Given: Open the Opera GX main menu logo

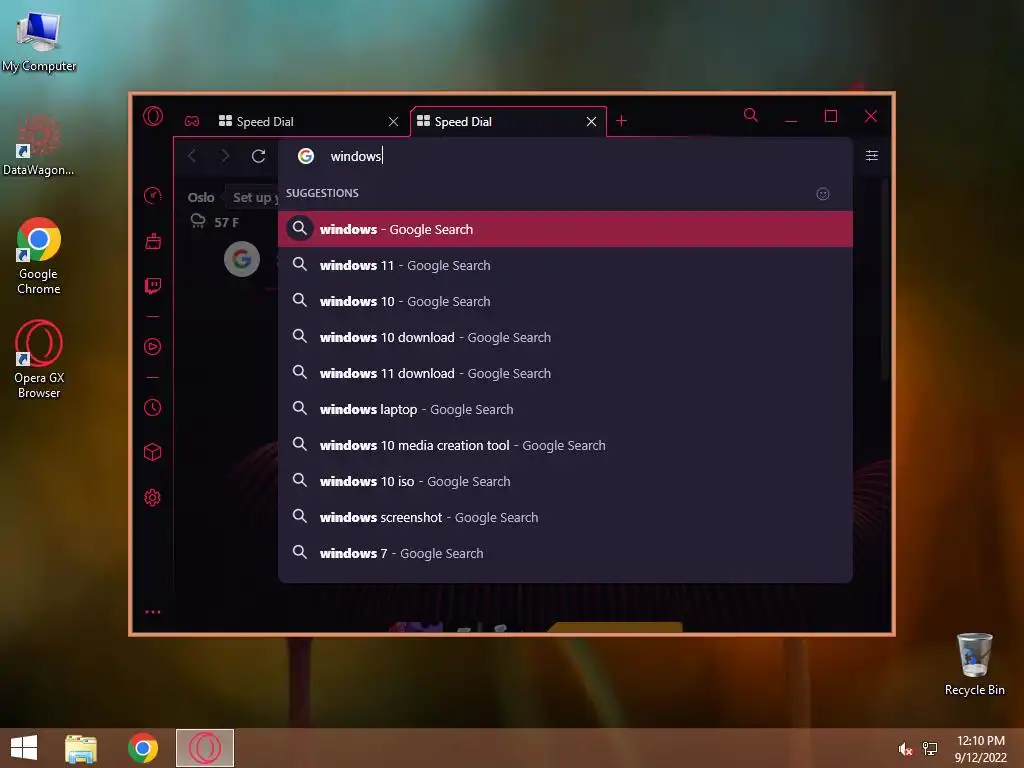Looking at the screenshot, I should pos(153,117).
